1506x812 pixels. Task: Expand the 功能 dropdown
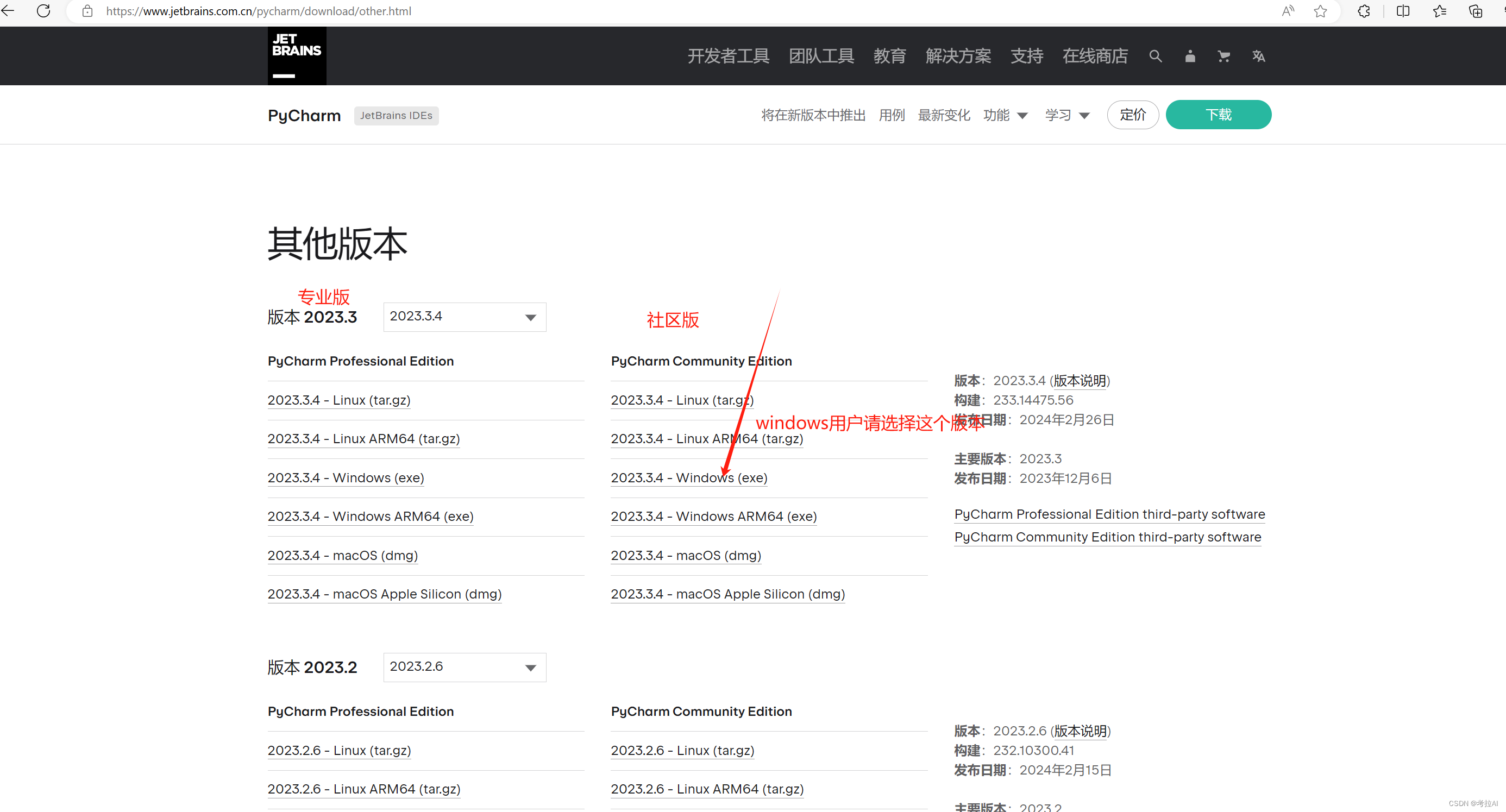click(1005, 115)
